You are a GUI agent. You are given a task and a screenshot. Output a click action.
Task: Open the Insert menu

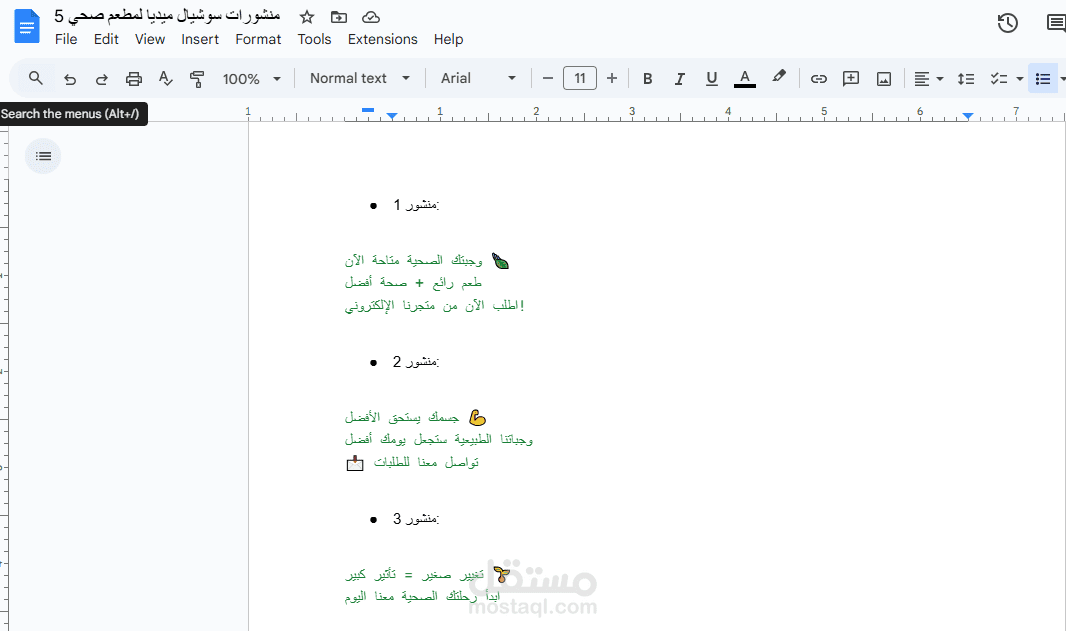pos(200,39)
